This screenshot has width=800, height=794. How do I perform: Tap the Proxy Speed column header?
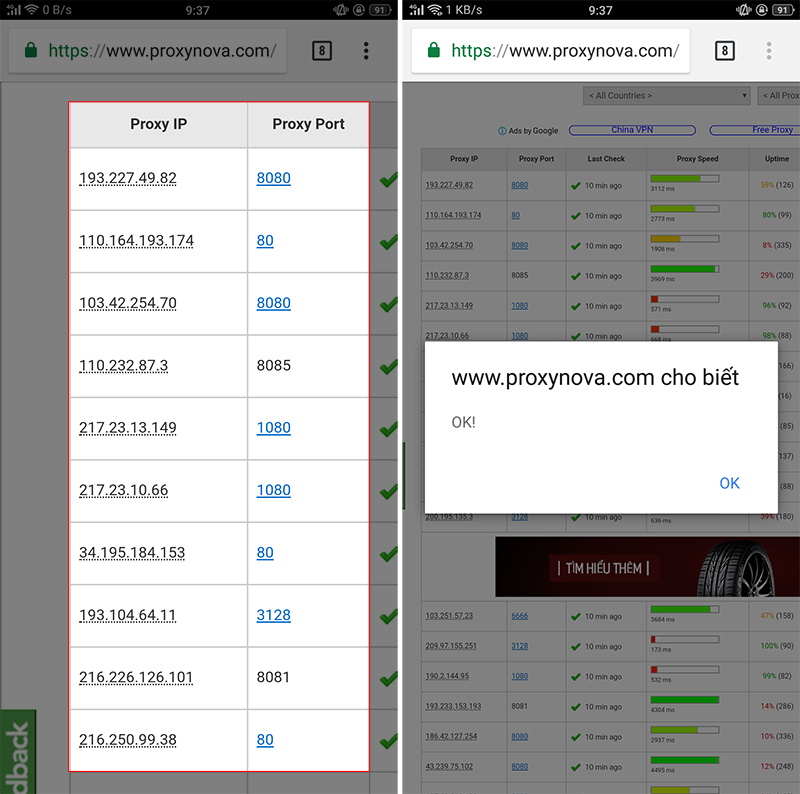click(x=697, y=159)
